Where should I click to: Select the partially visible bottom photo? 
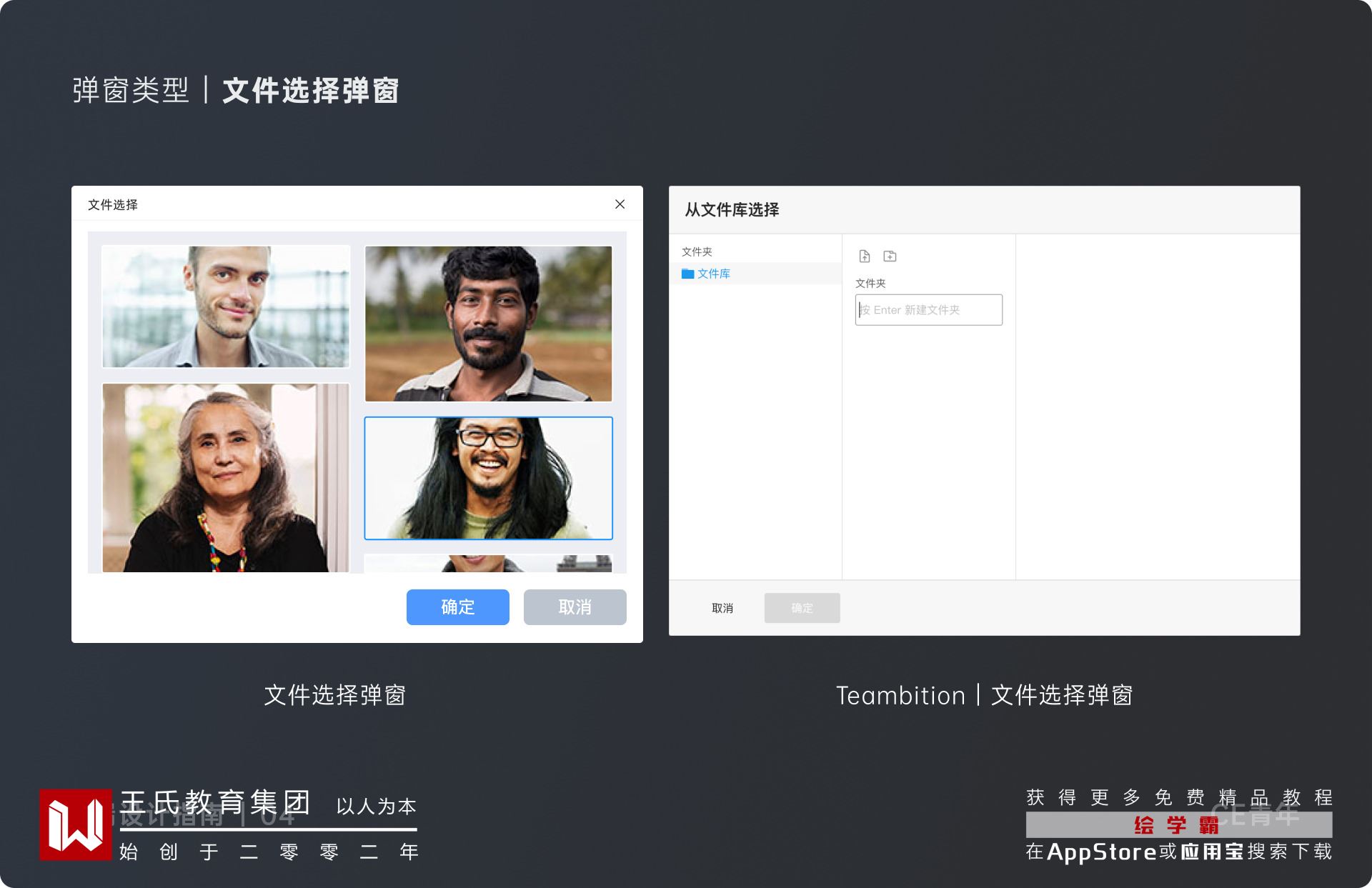click(x=488, y=564)
